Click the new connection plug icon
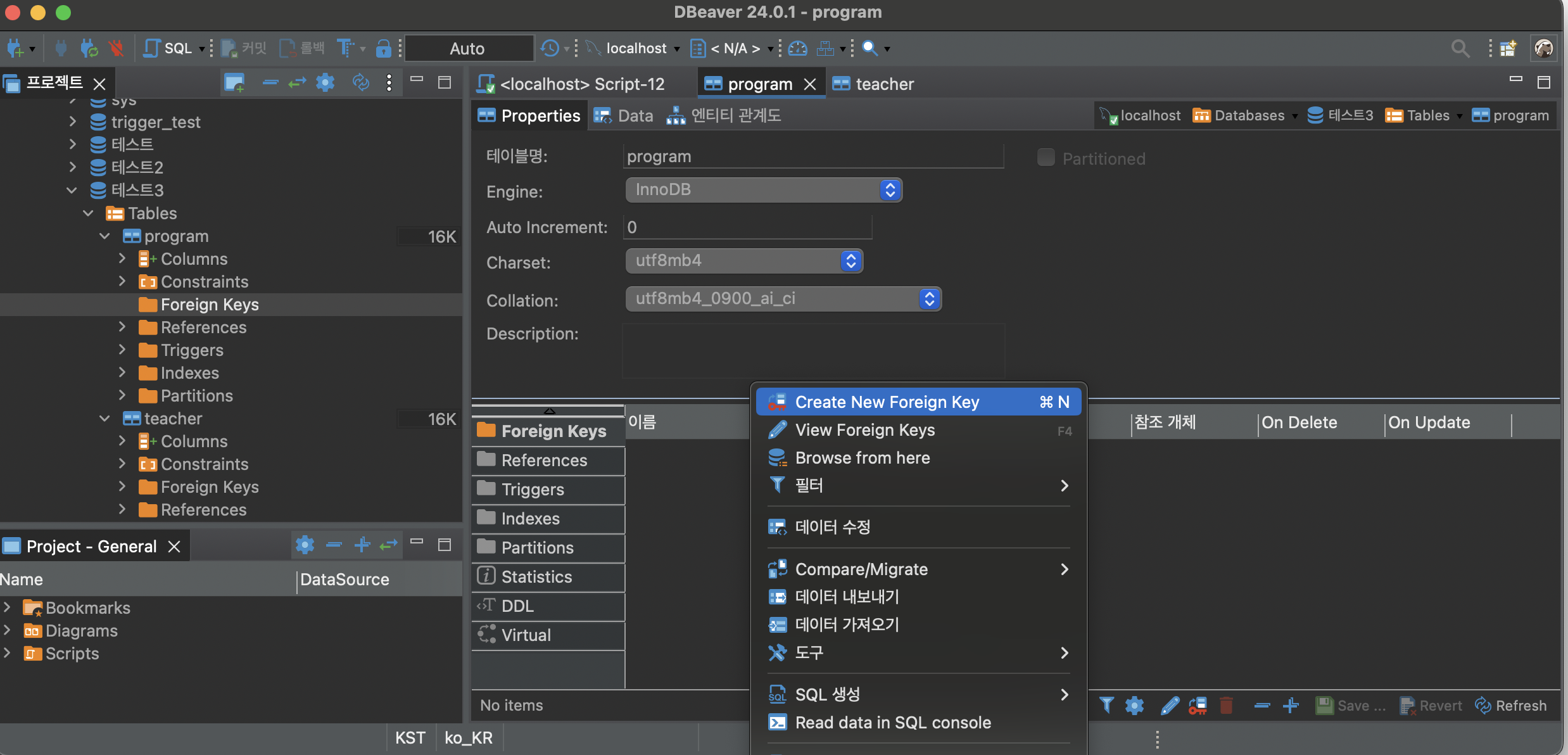 coord(15,48)
